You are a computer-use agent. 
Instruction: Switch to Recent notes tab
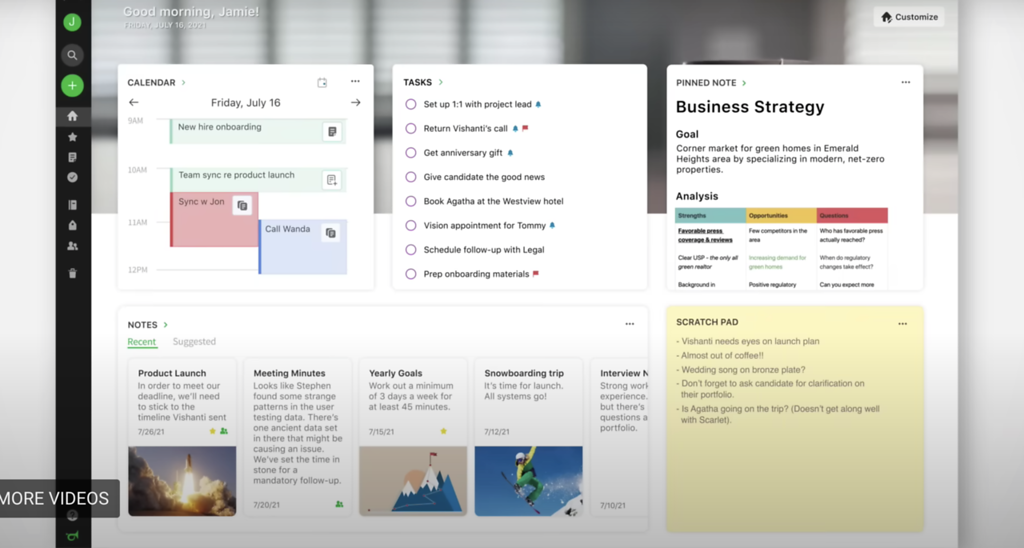point(142,342)
